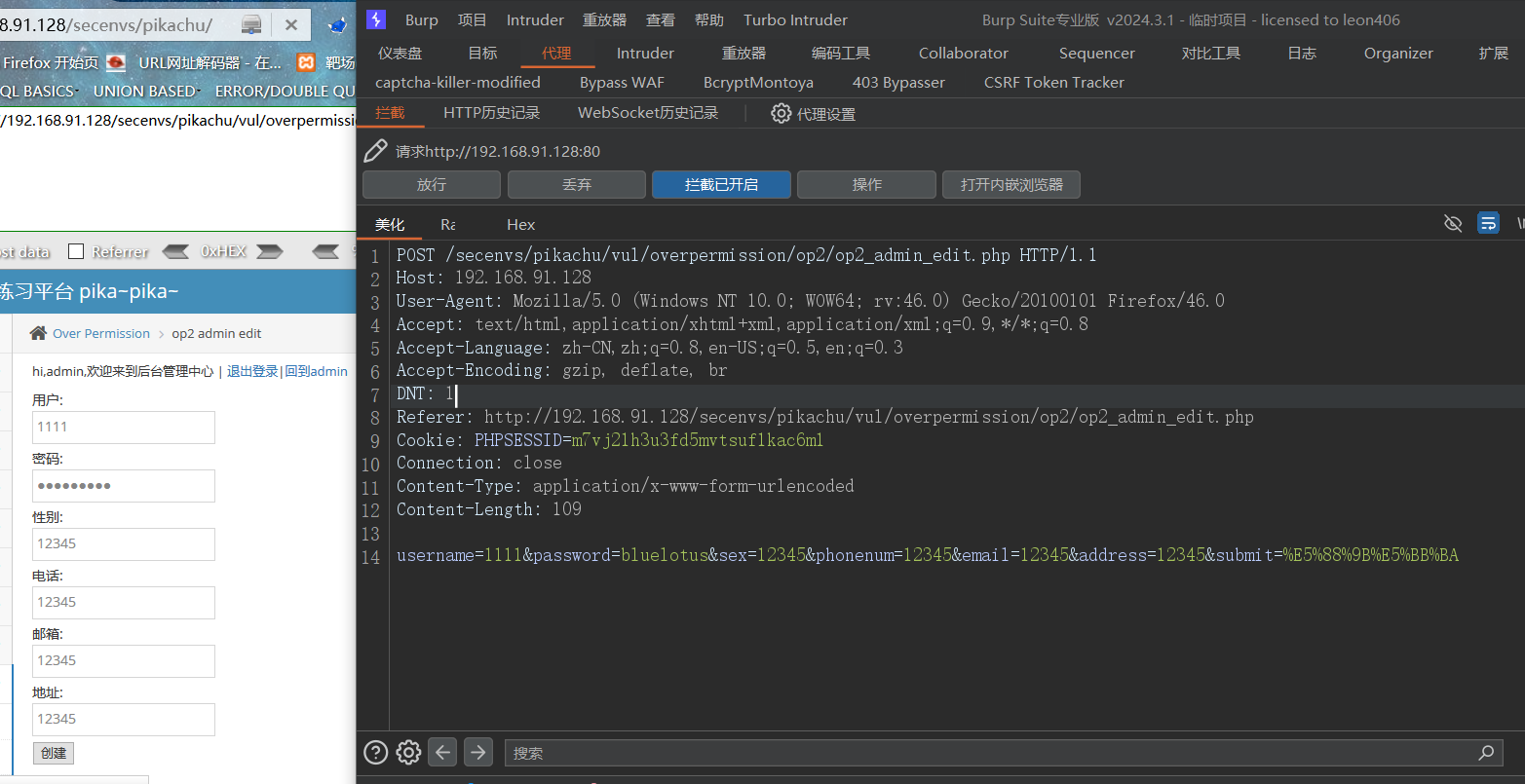The width and height of the screenshot is (1525, 784).
Task: Open search settings gear icon at bottom
Action: 409,752
